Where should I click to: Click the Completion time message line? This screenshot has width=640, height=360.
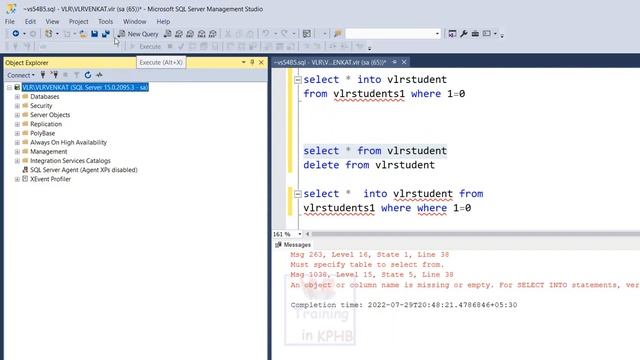[404, 305]
